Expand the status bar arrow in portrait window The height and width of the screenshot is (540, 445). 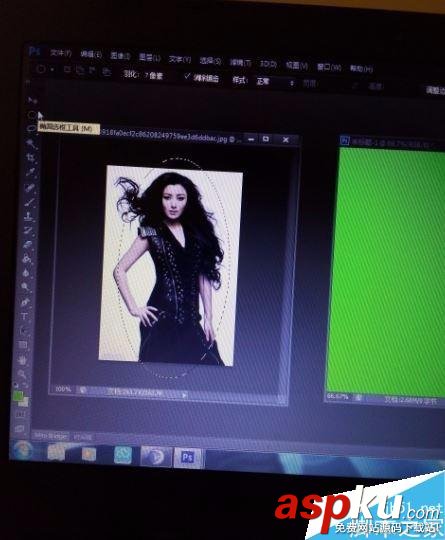point(184,395)
